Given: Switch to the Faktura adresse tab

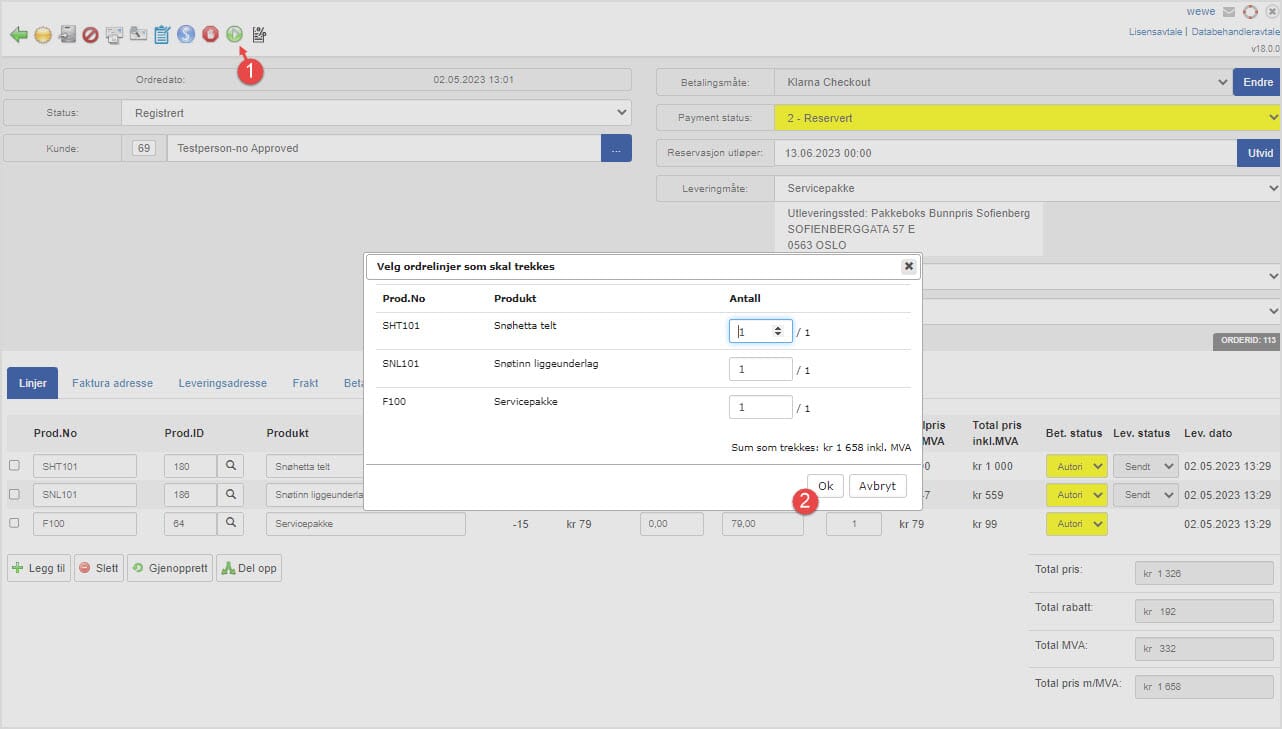Looking at the screenshot, I should click(x=112, y=383).
